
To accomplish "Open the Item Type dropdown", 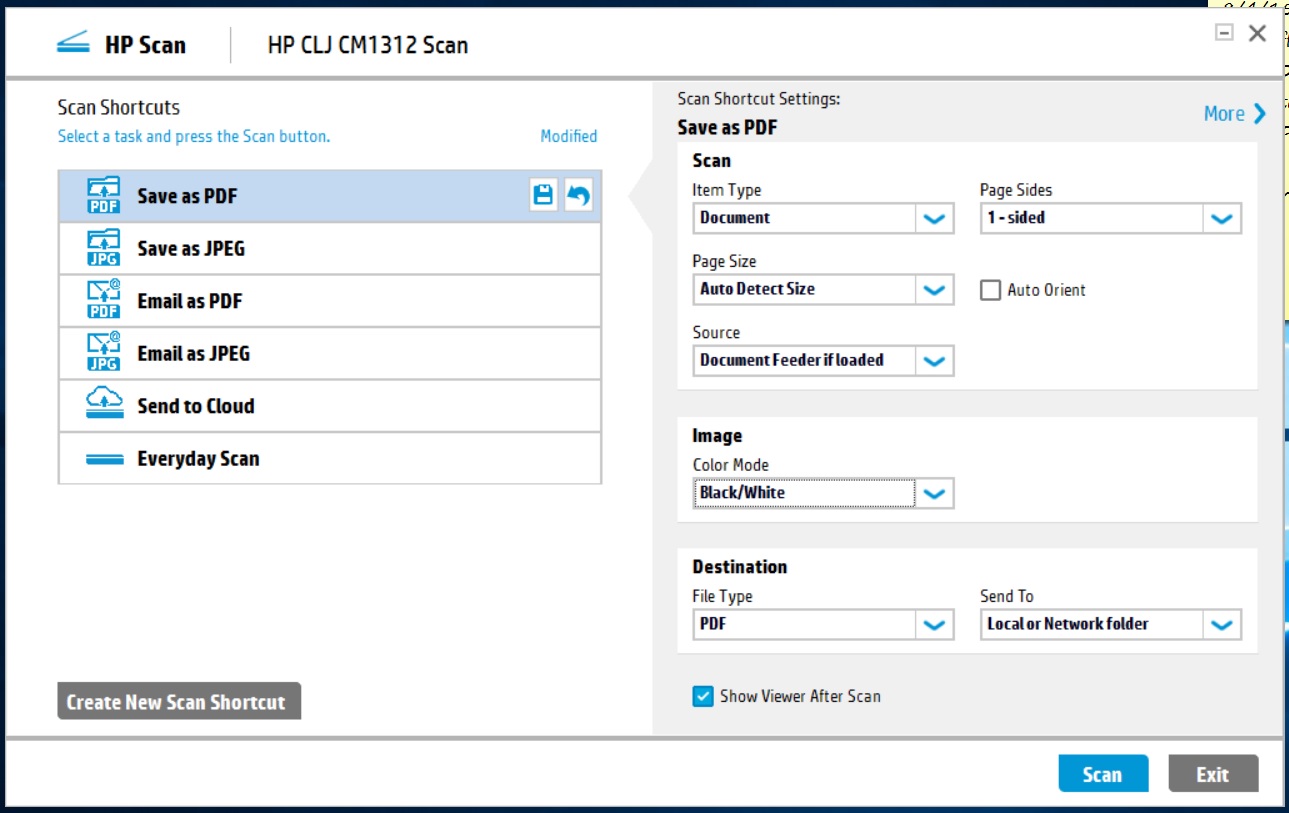I will pyautogui.click(x=934, y=218).
